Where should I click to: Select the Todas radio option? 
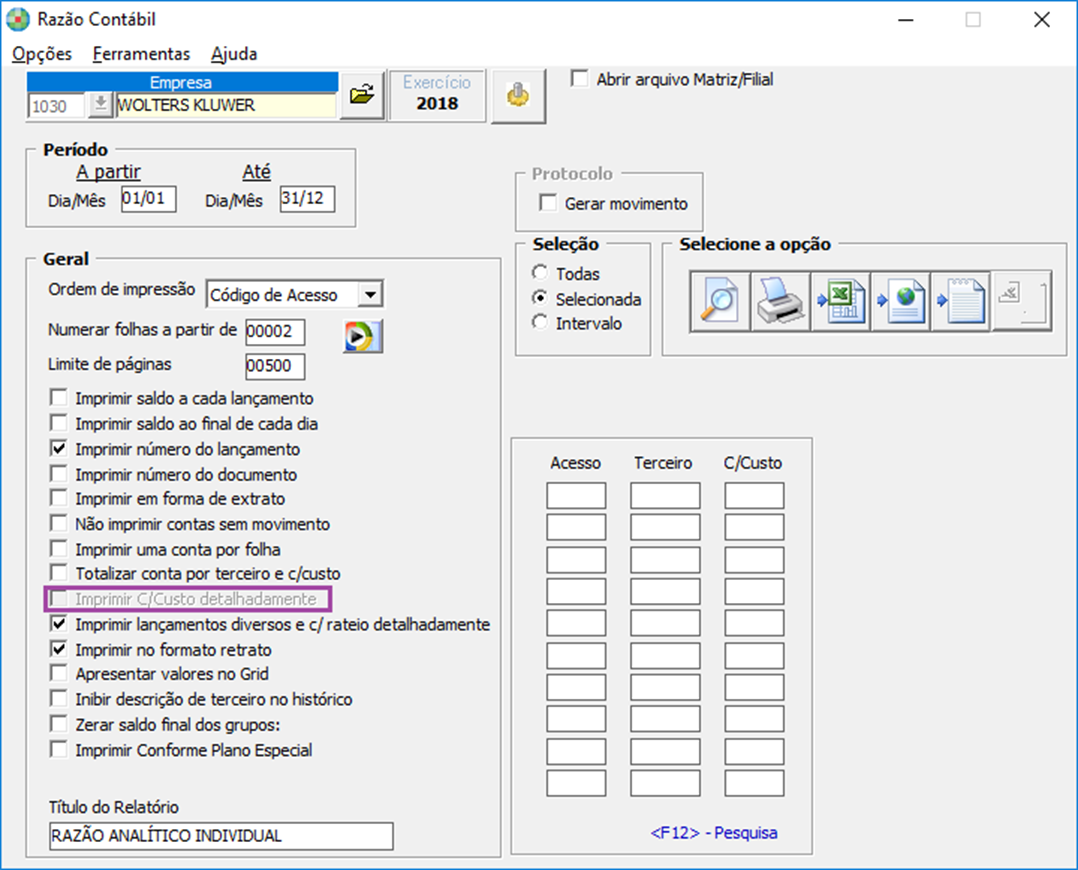[x=540, y=273]
